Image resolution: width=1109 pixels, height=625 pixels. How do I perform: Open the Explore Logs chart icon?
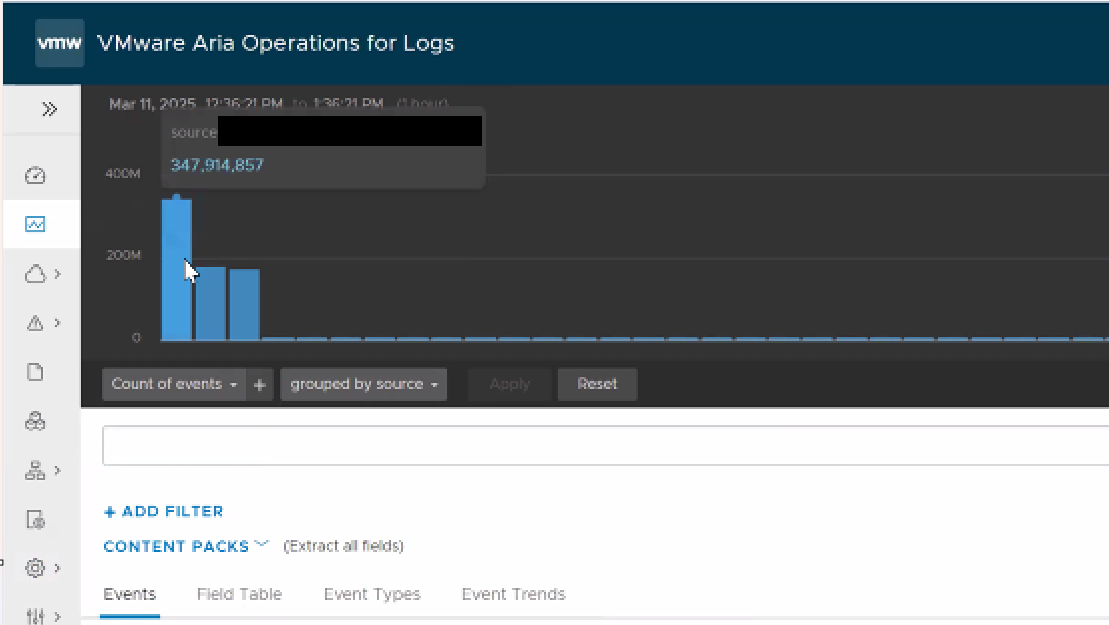click(35, 224)
